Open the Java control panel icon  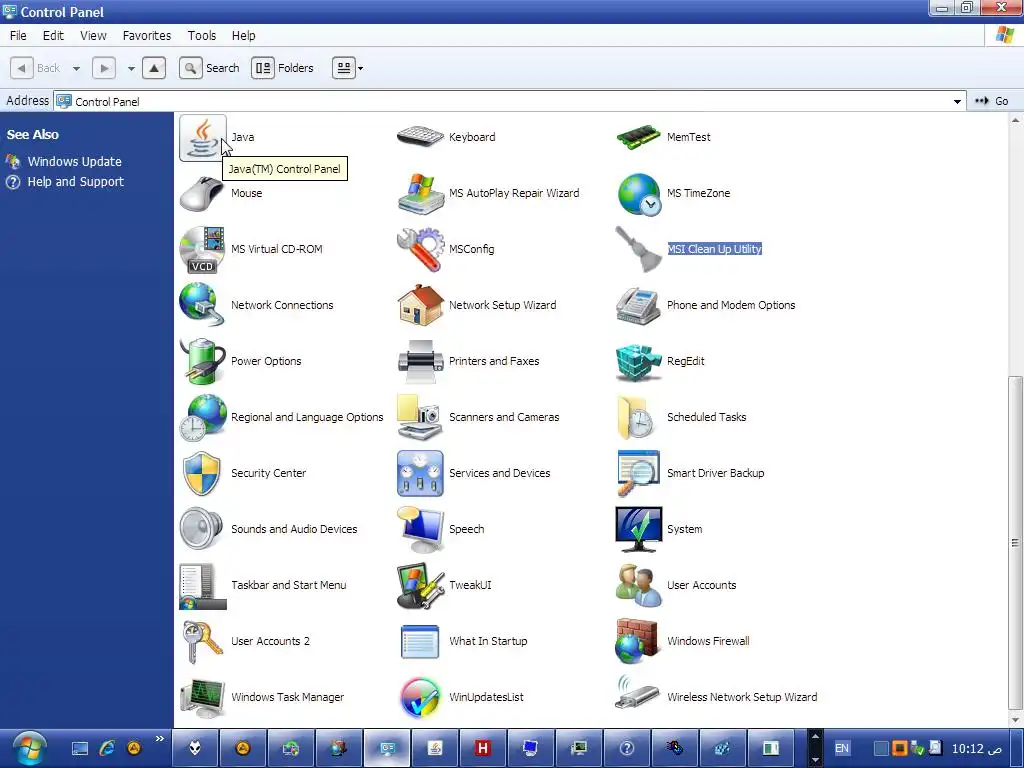point(202,137)
